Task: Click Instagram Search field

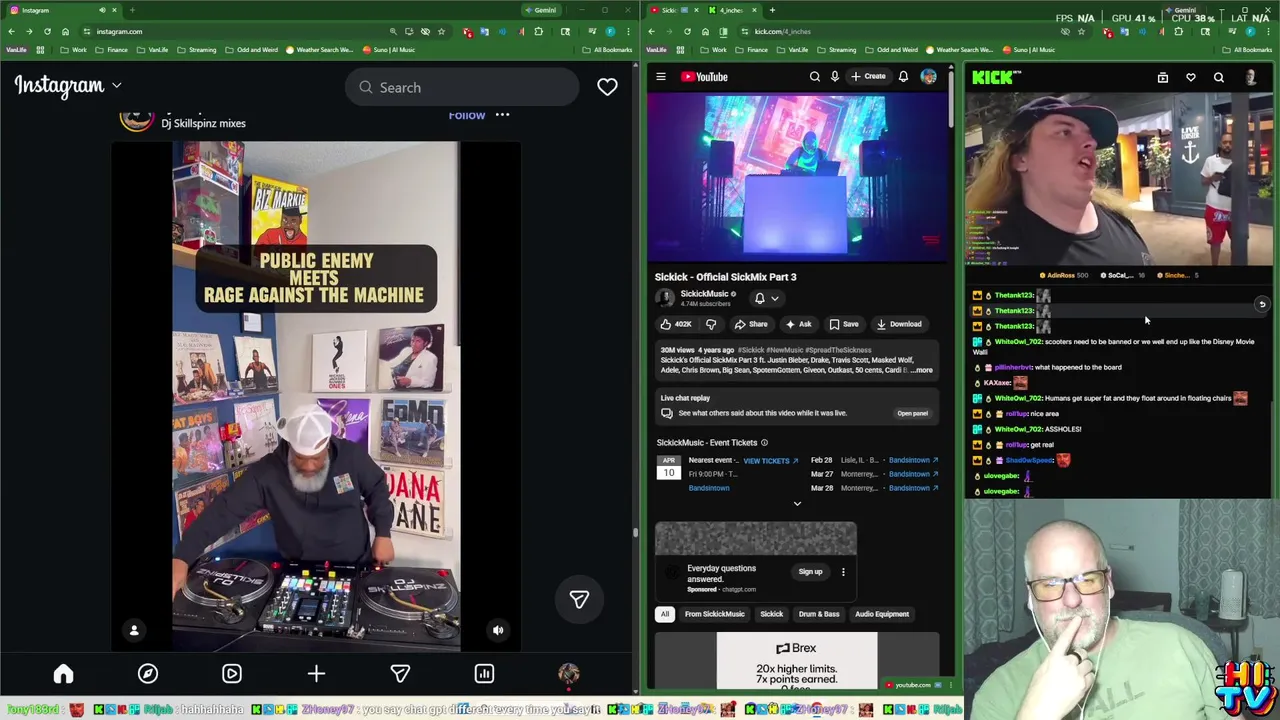Action: tap(462, 87)
